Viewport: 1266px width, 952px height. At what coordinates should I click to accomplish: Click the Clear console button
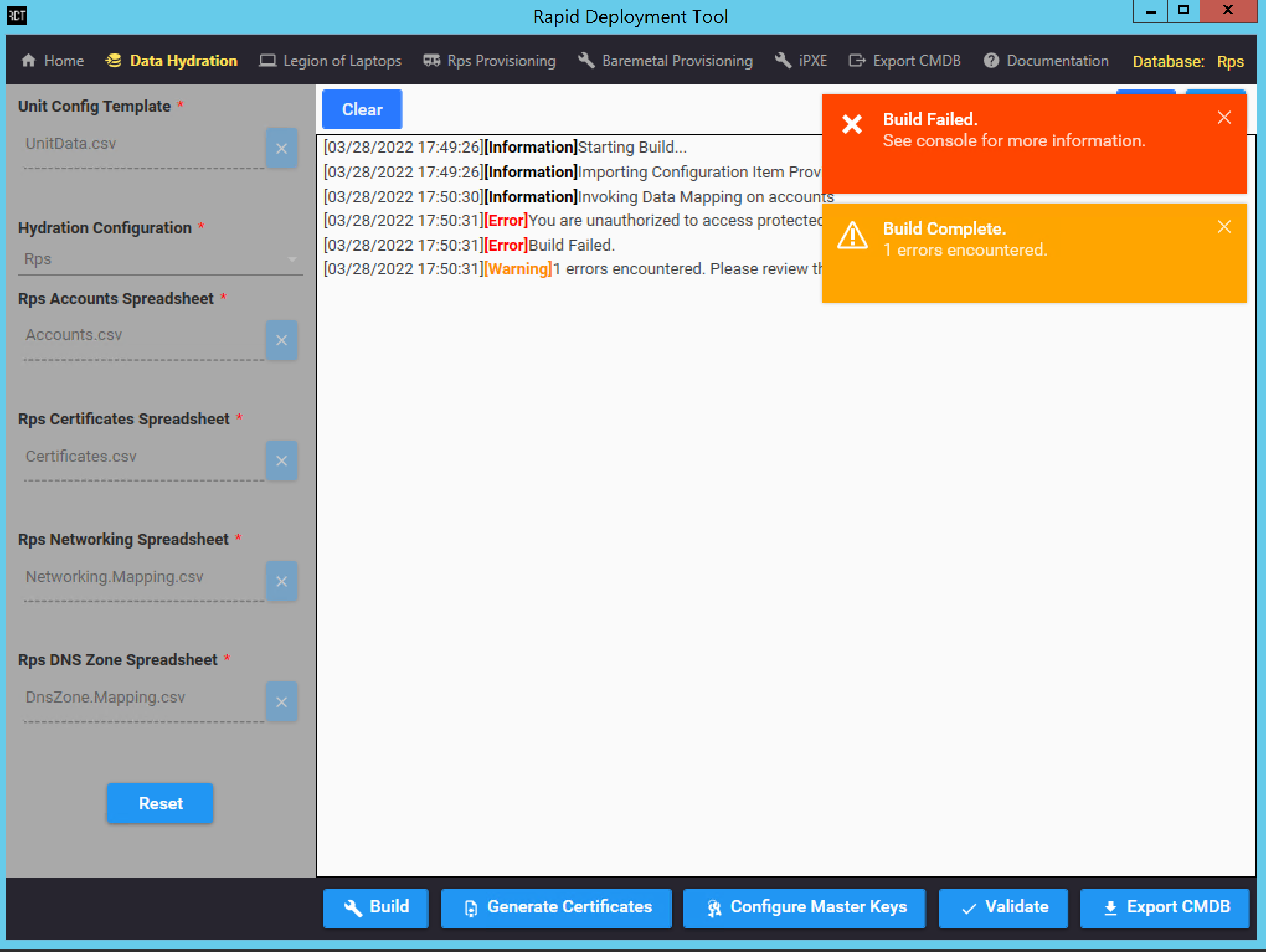point(362,108)
